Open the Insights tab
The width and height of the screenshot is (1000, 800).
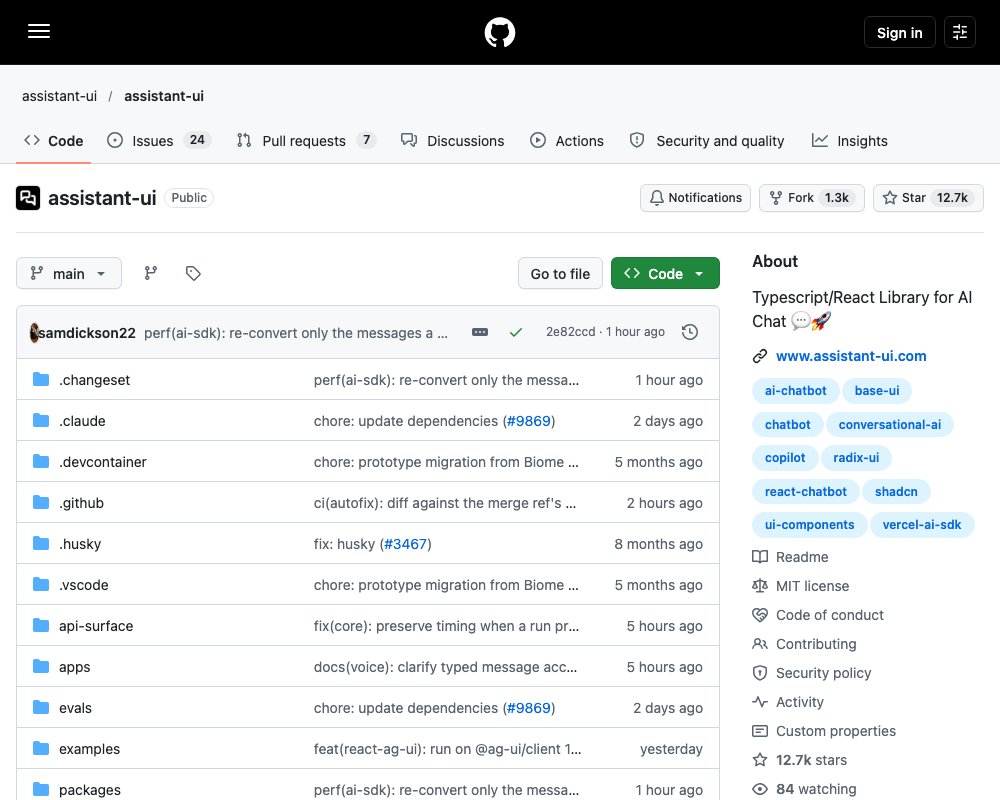849,141
